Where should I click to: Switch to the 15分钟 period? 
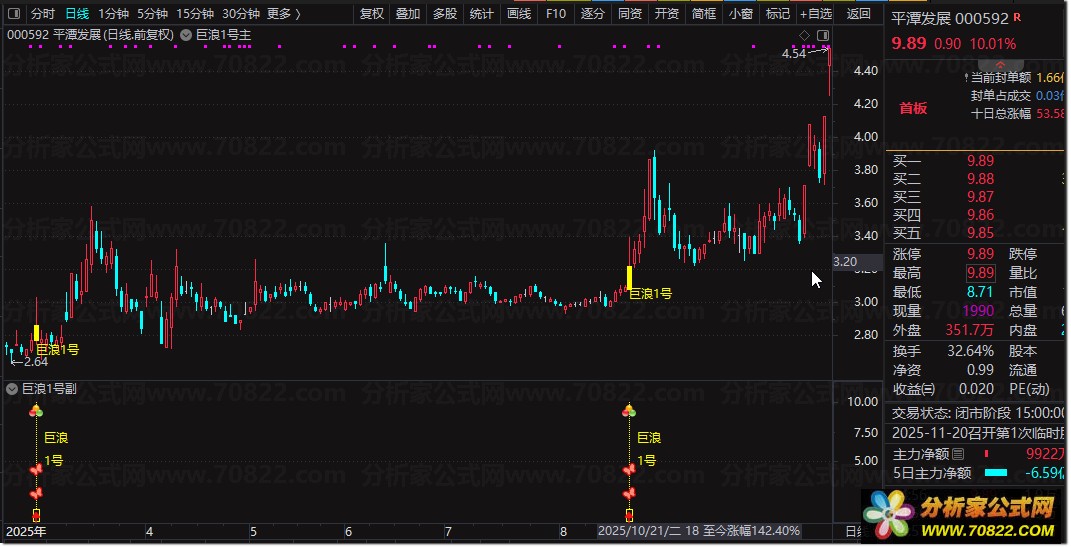(x=195, y=14)
